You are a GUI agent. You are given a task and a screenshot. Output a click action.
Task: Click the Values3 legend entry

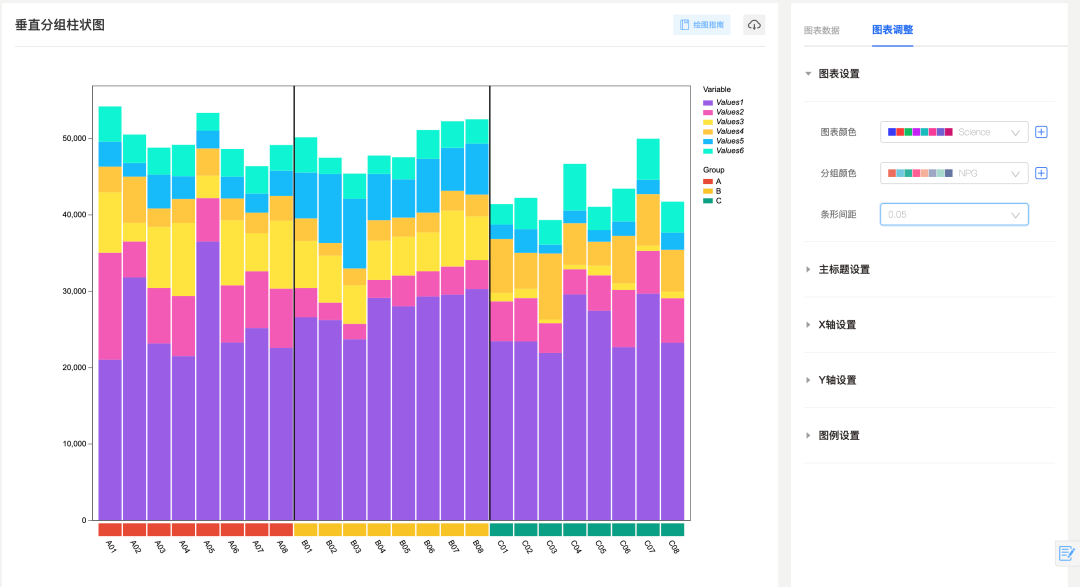723,122
